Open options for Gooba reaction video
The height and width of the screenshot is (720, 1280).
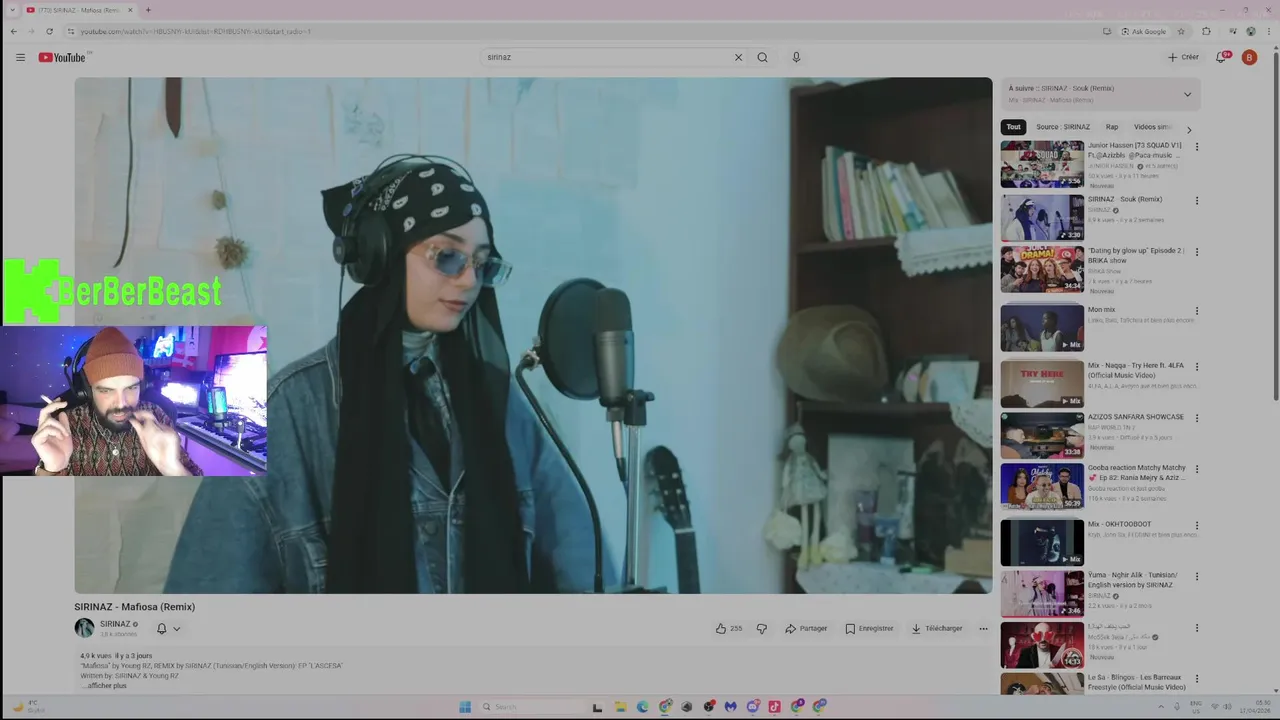pos(1196,469)
